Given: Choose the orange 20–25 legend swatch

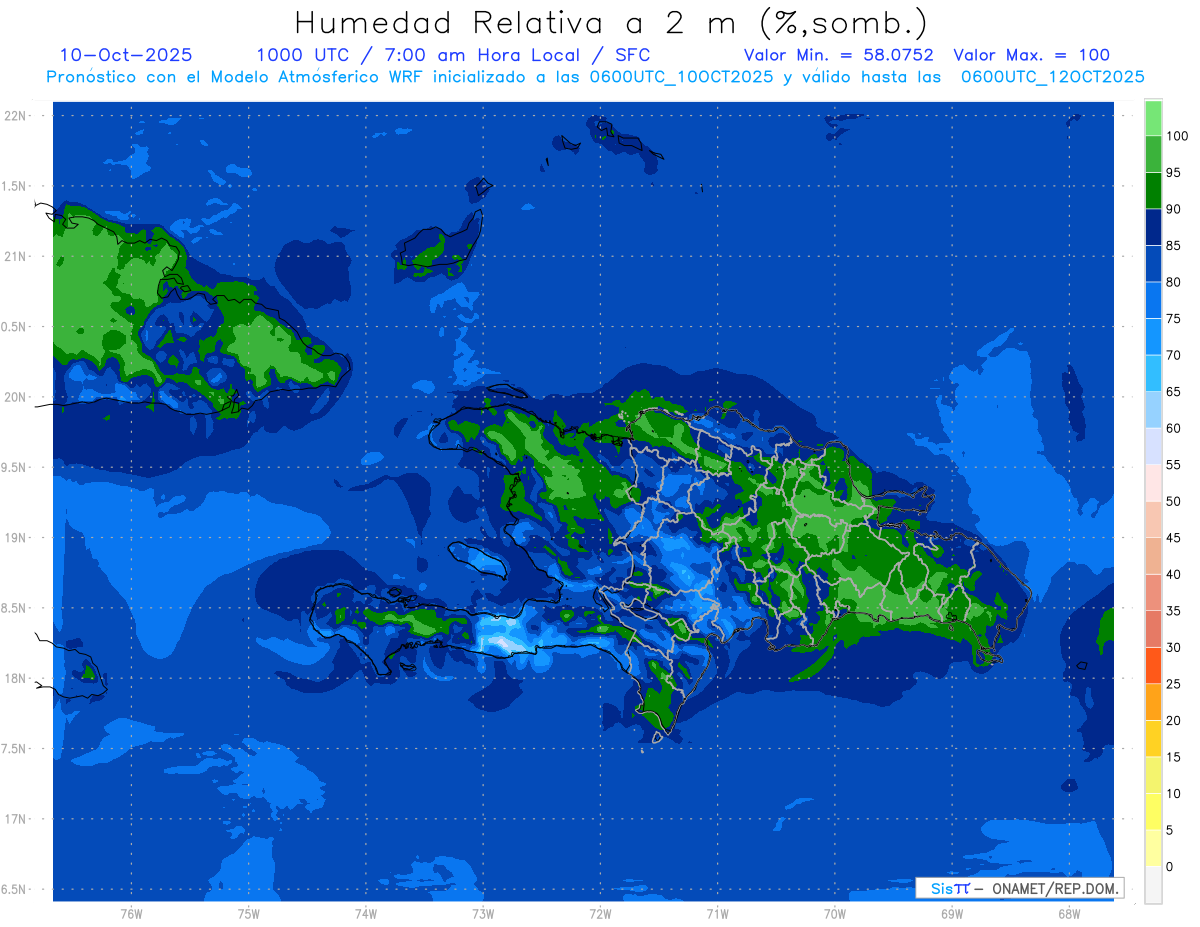Looking at the screenshot, I should pos(1153,702).
